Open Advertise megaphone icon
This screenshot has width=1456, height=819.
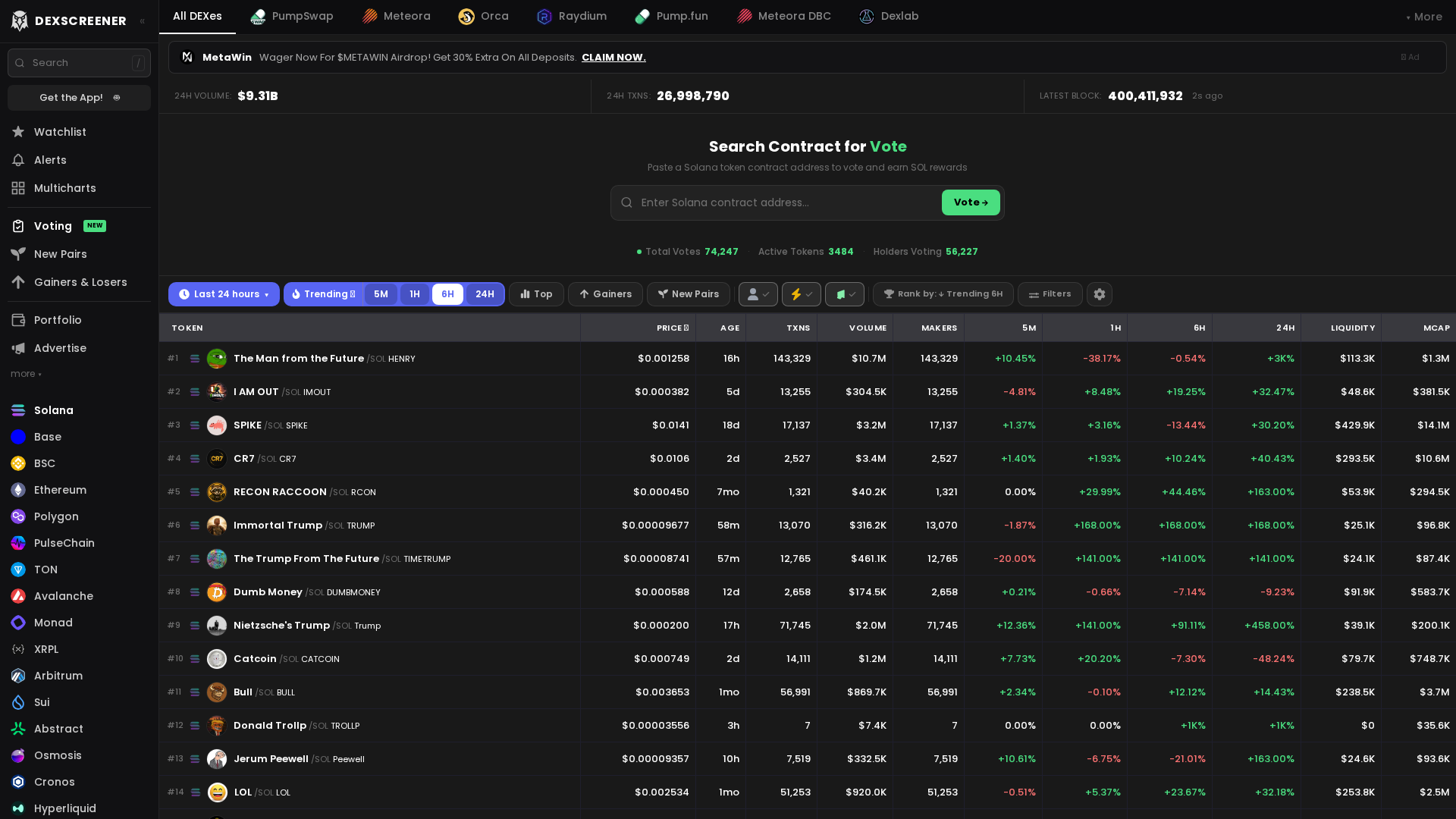pyautogui.click(x=18, y=348)
